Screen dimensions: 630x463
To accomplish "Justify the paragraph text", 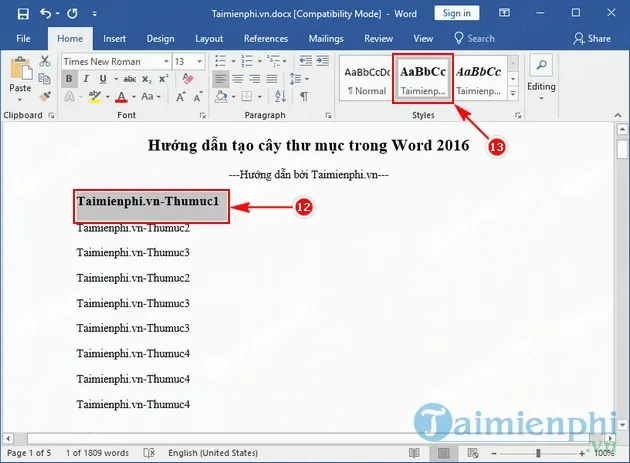I will [272, 79].
